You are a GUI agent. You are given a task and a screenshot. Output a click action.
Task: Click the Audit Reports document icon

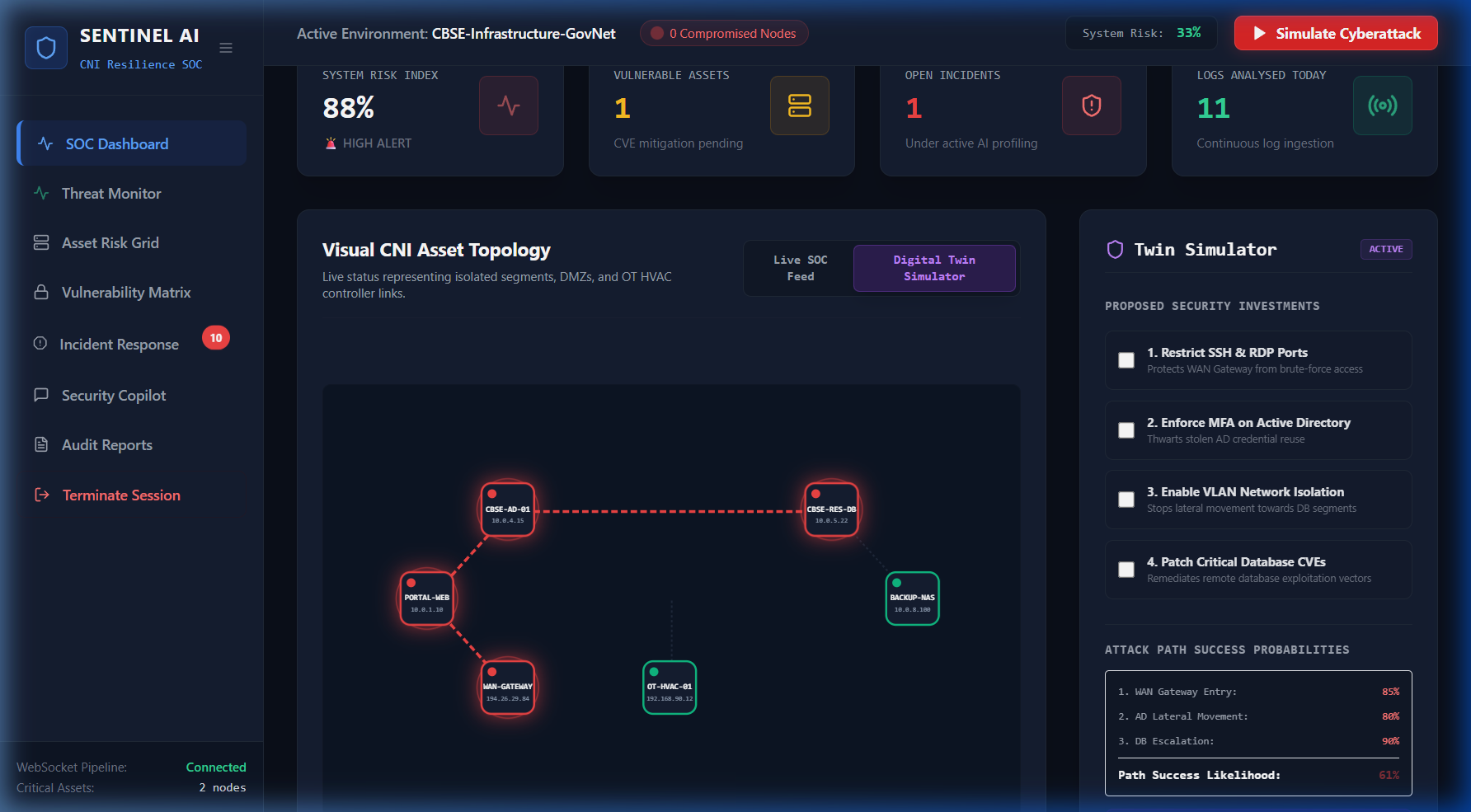41,444
